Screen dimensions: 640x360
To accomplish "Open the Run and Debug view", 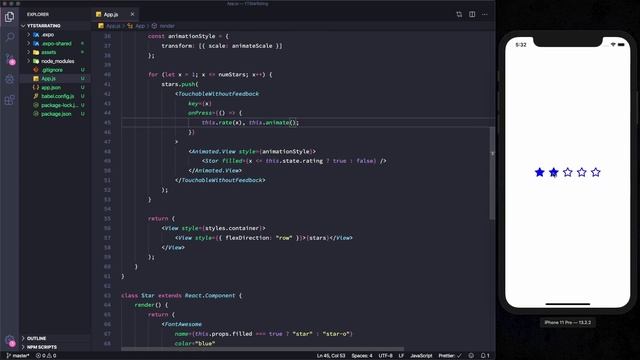I will pyautogui.click(x=9, y=79).
